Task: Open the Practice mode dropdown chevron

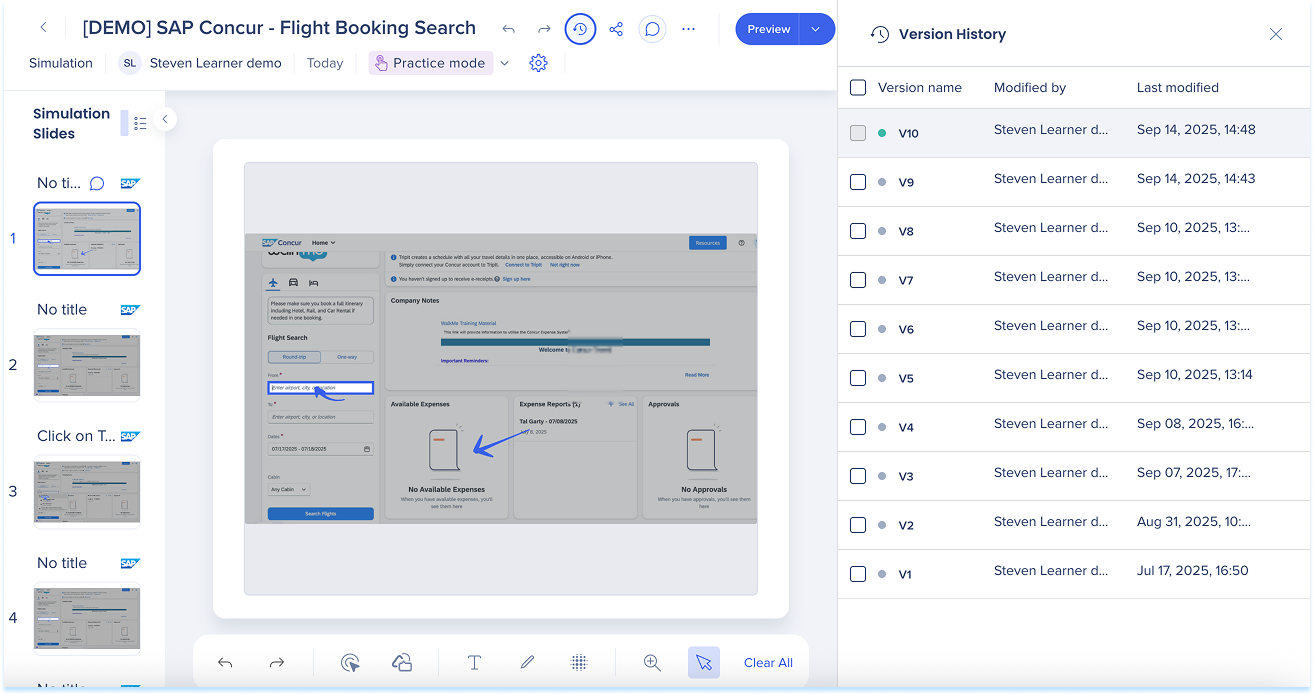Action: 504,63
